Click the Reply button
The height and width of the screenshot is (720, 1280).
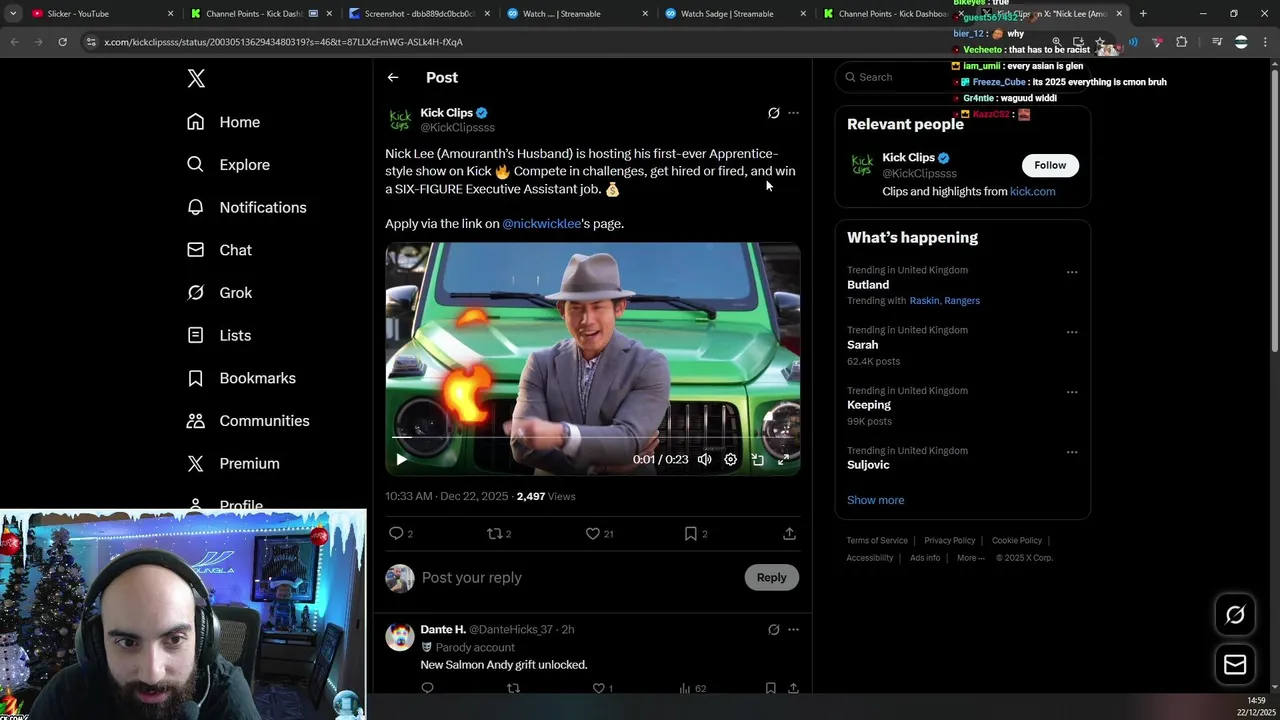point(771,577)
